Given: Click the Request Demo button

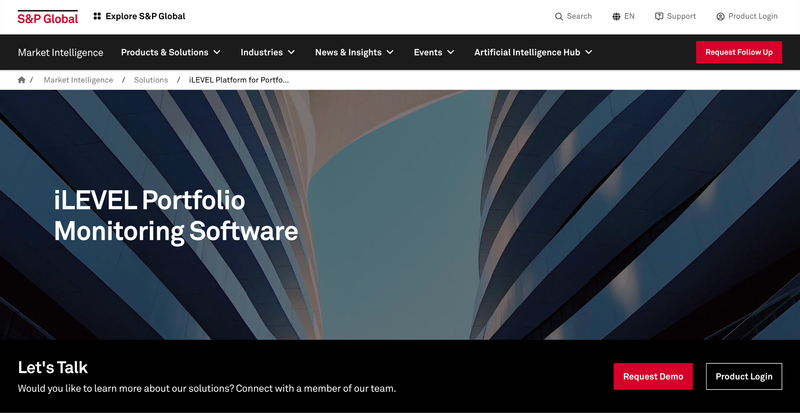Looking at the screenshot, I should [x=653, y=376].
